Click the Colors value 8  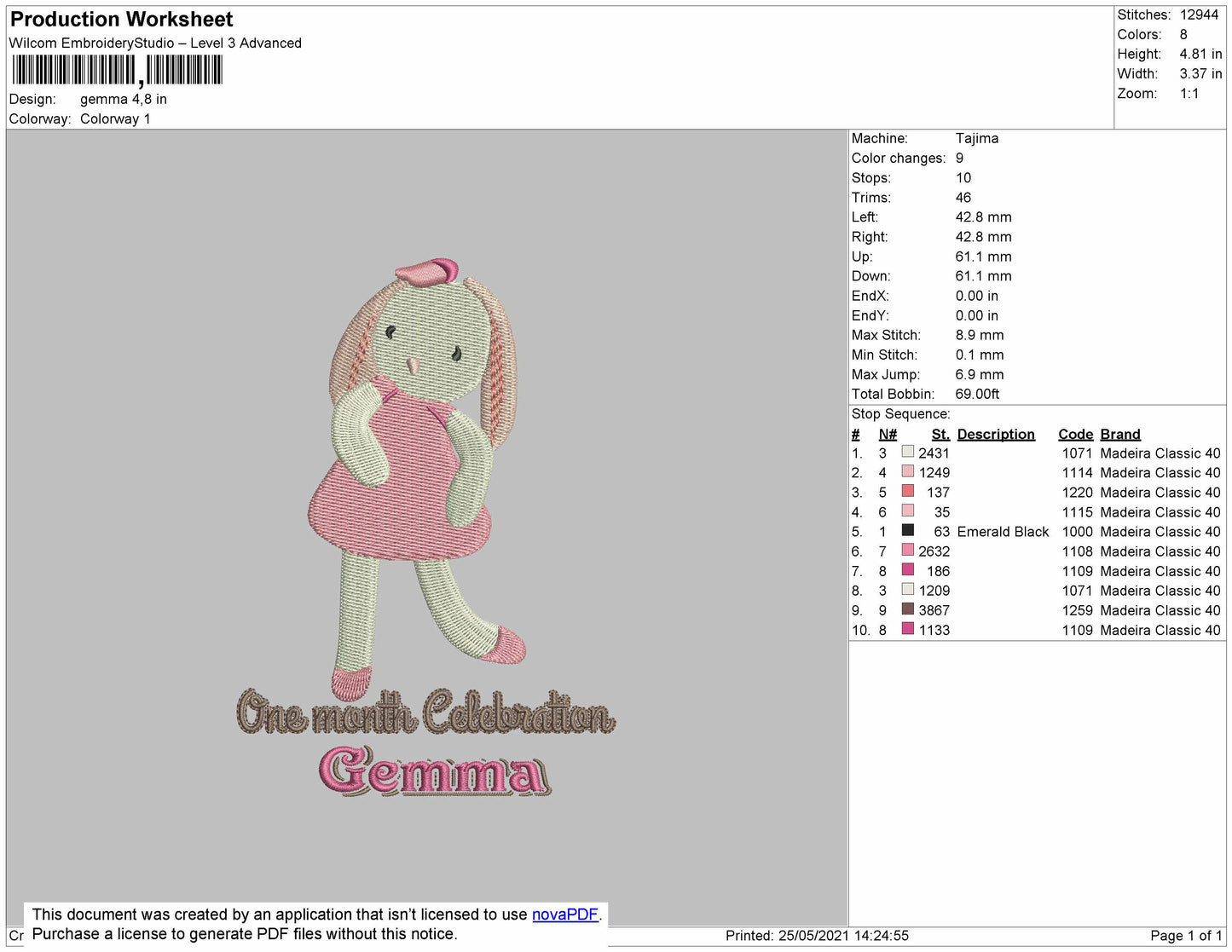[1183, 34]
